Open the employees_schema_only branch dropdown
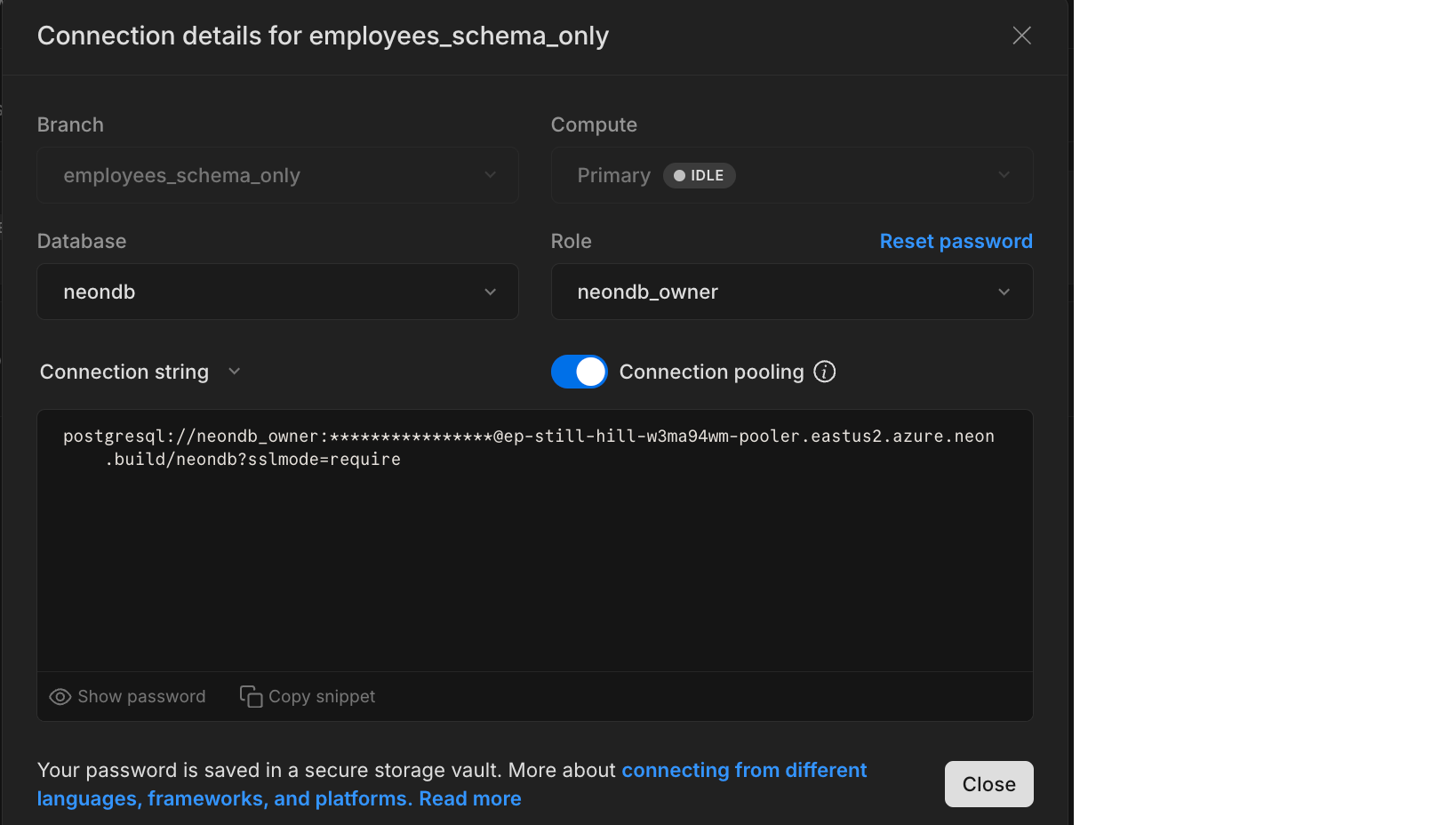This screenshot has width=1456, height=825. tap(277, 175)
